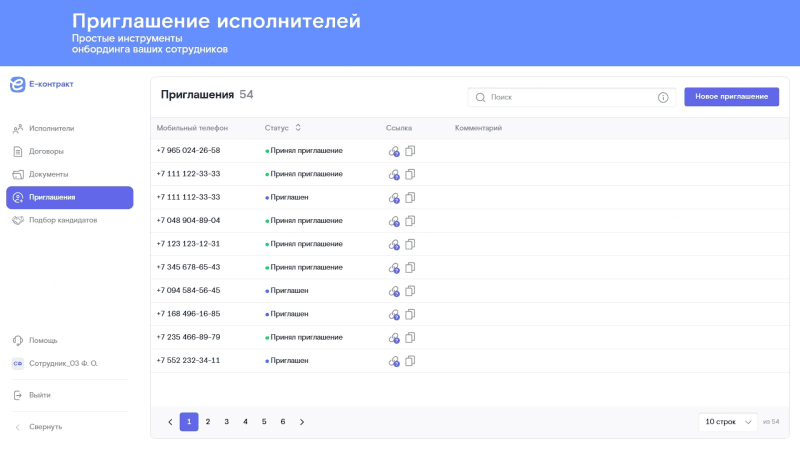Copy link for +7 111 122-33-33
Viewport: 800px width, 450px height.
pos(410,174)
